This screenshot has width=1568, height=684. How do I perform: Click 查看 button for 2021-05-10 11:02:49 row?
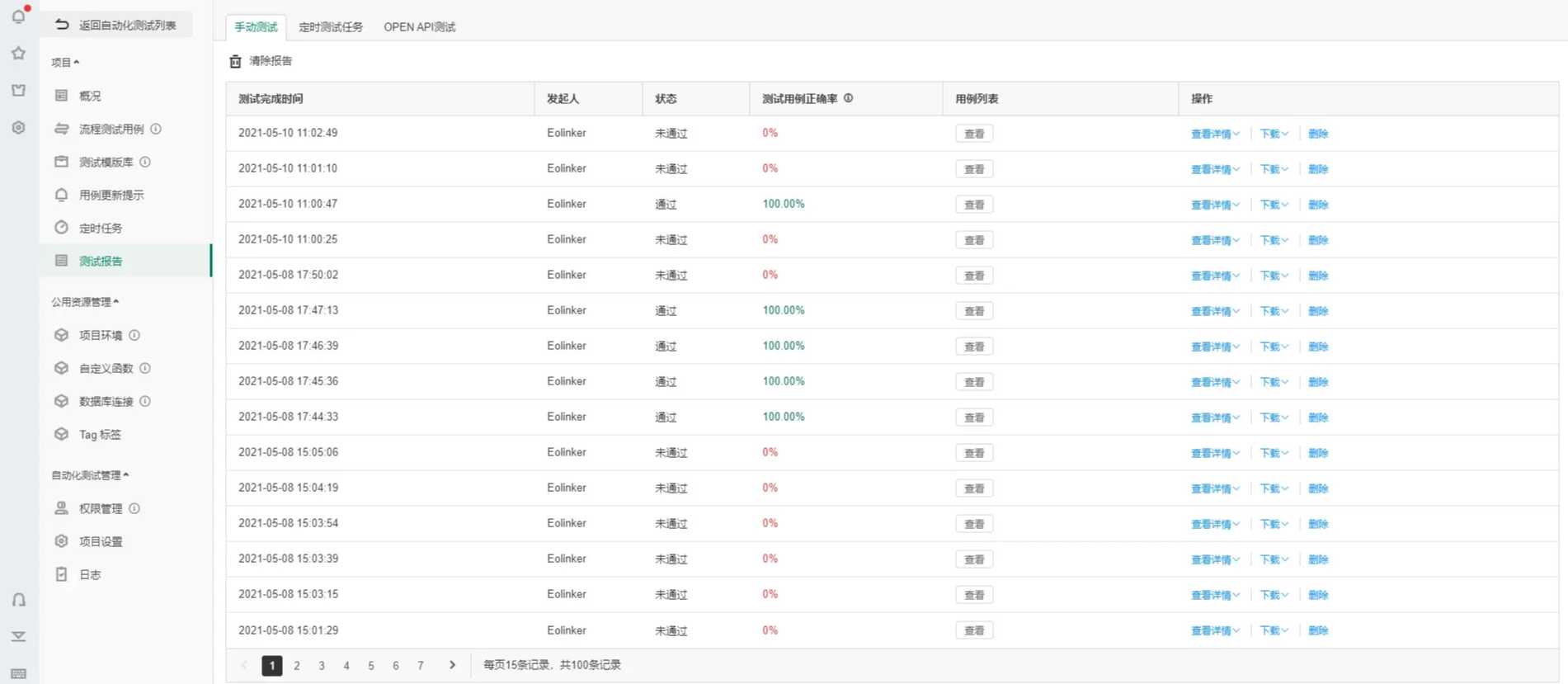974,134
